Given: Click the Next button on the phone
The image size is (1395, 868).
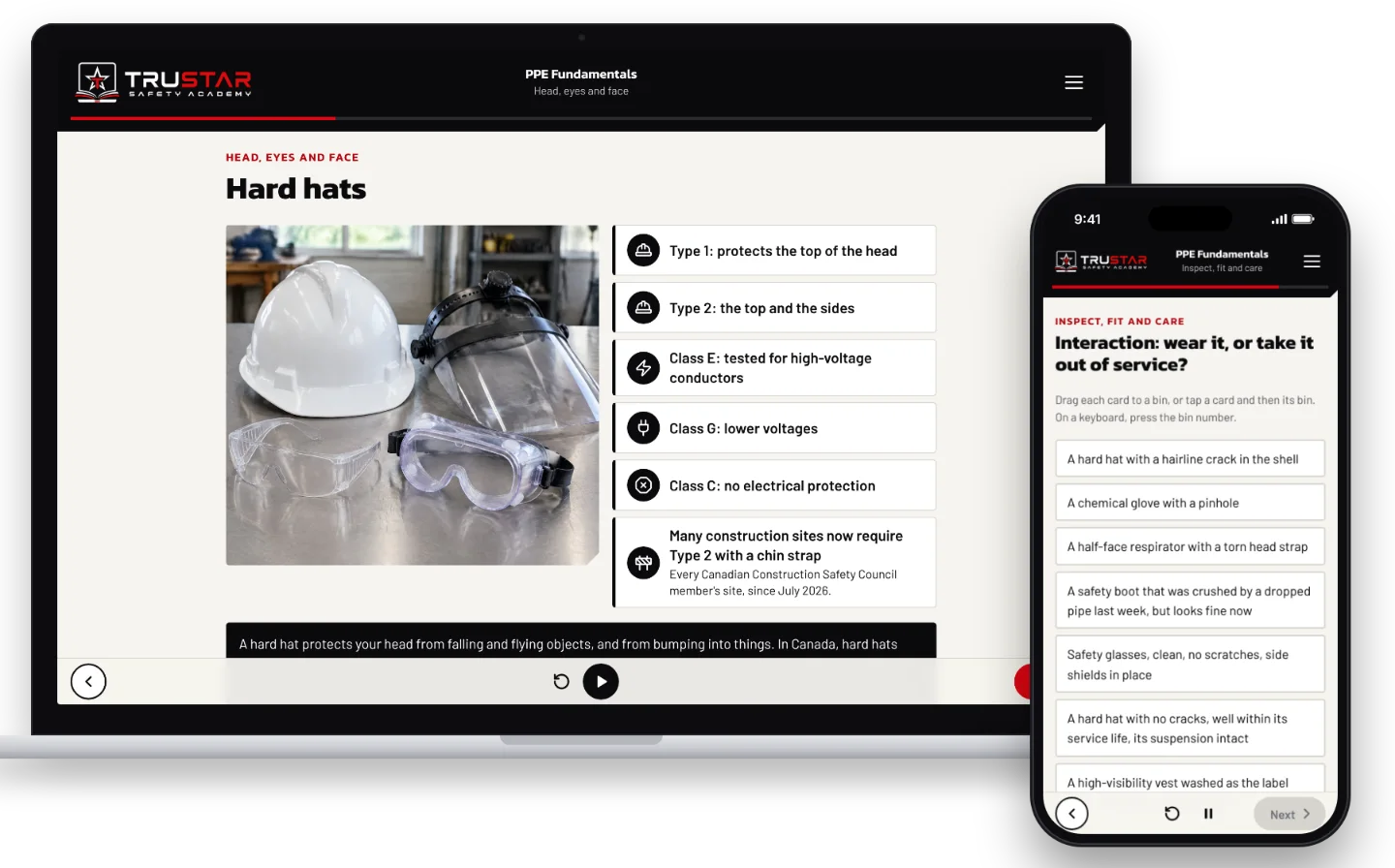Looking at the screenshot, I should 1289,814.
